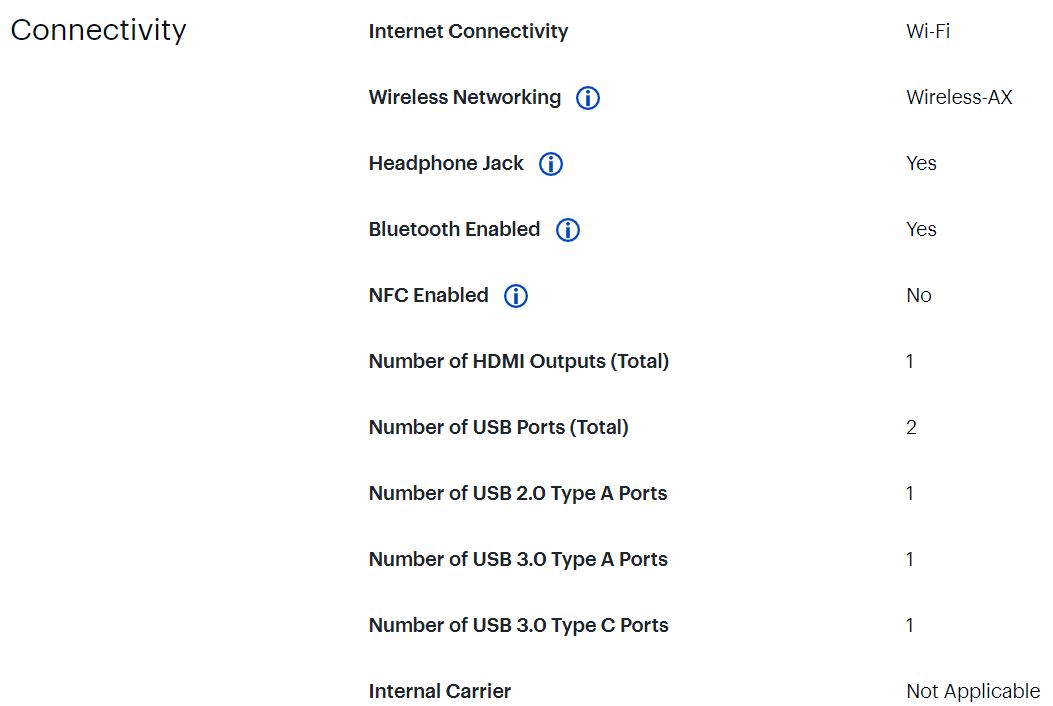1053x706 pixels.
Task: Select the Number of HDMI Outputs label
Action: 518,361
